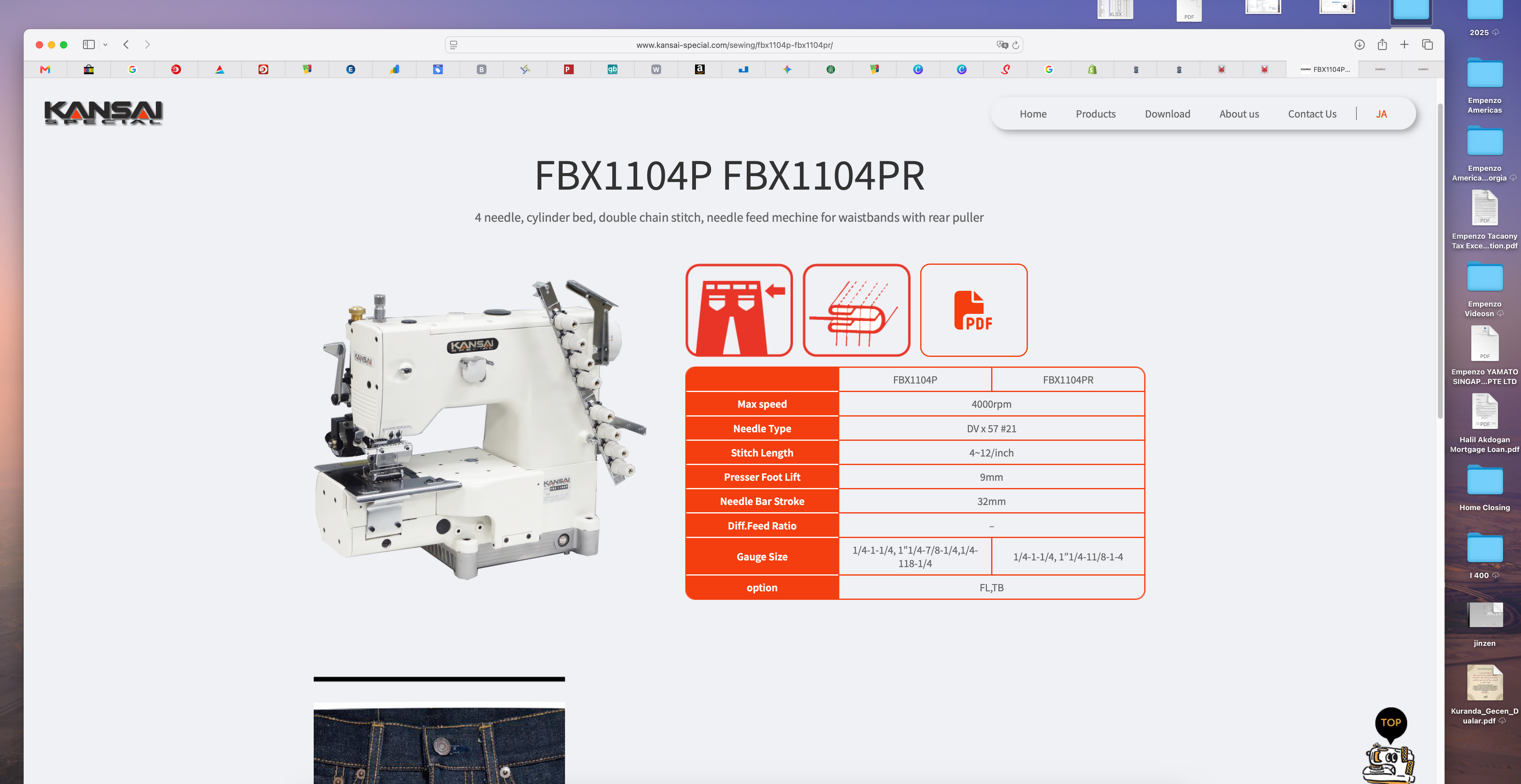Download the product PDF brochure
The image size is (1521, 784).
(974, 310)
